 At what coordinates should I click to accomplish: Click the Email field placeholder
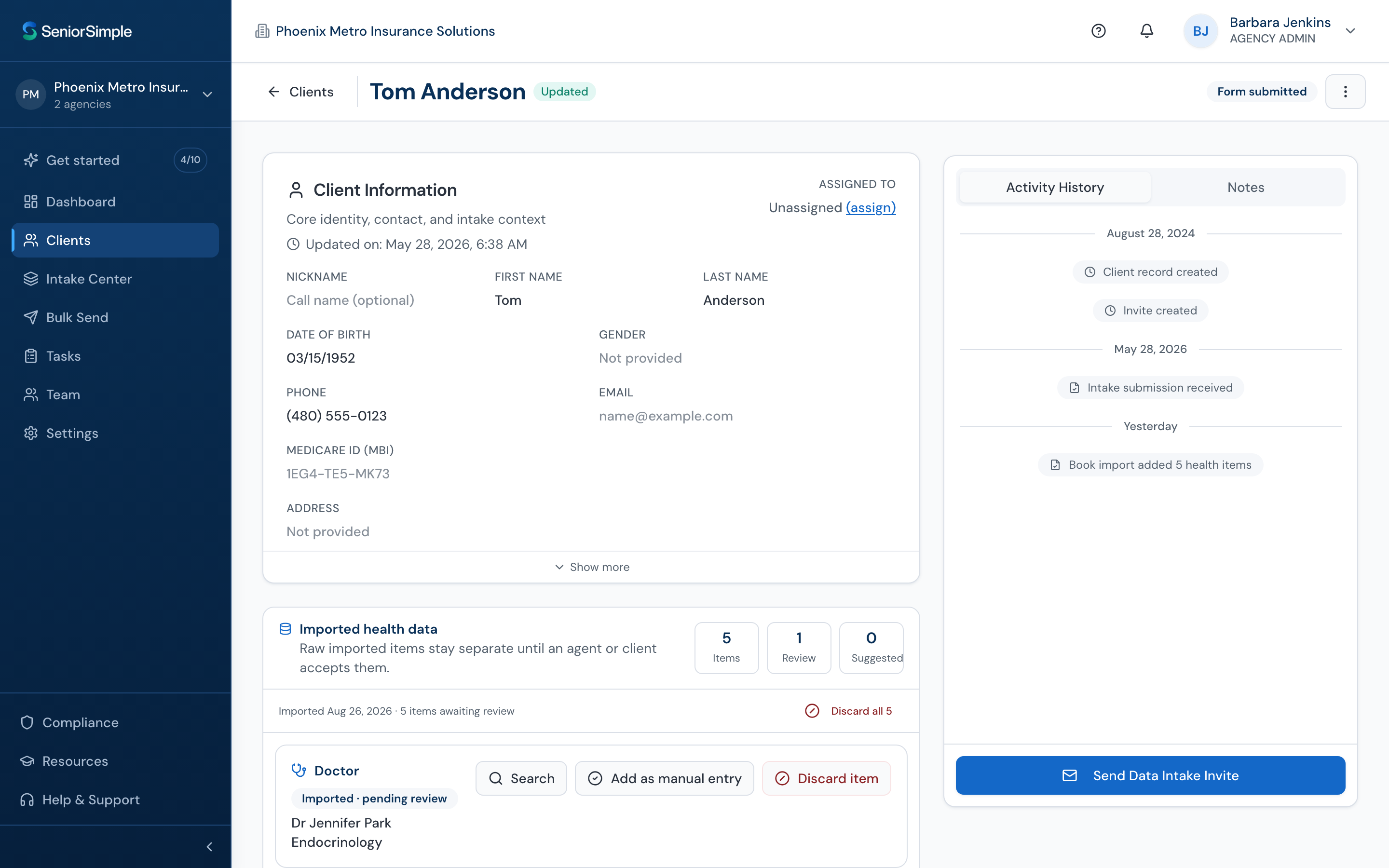coord(666,416)
